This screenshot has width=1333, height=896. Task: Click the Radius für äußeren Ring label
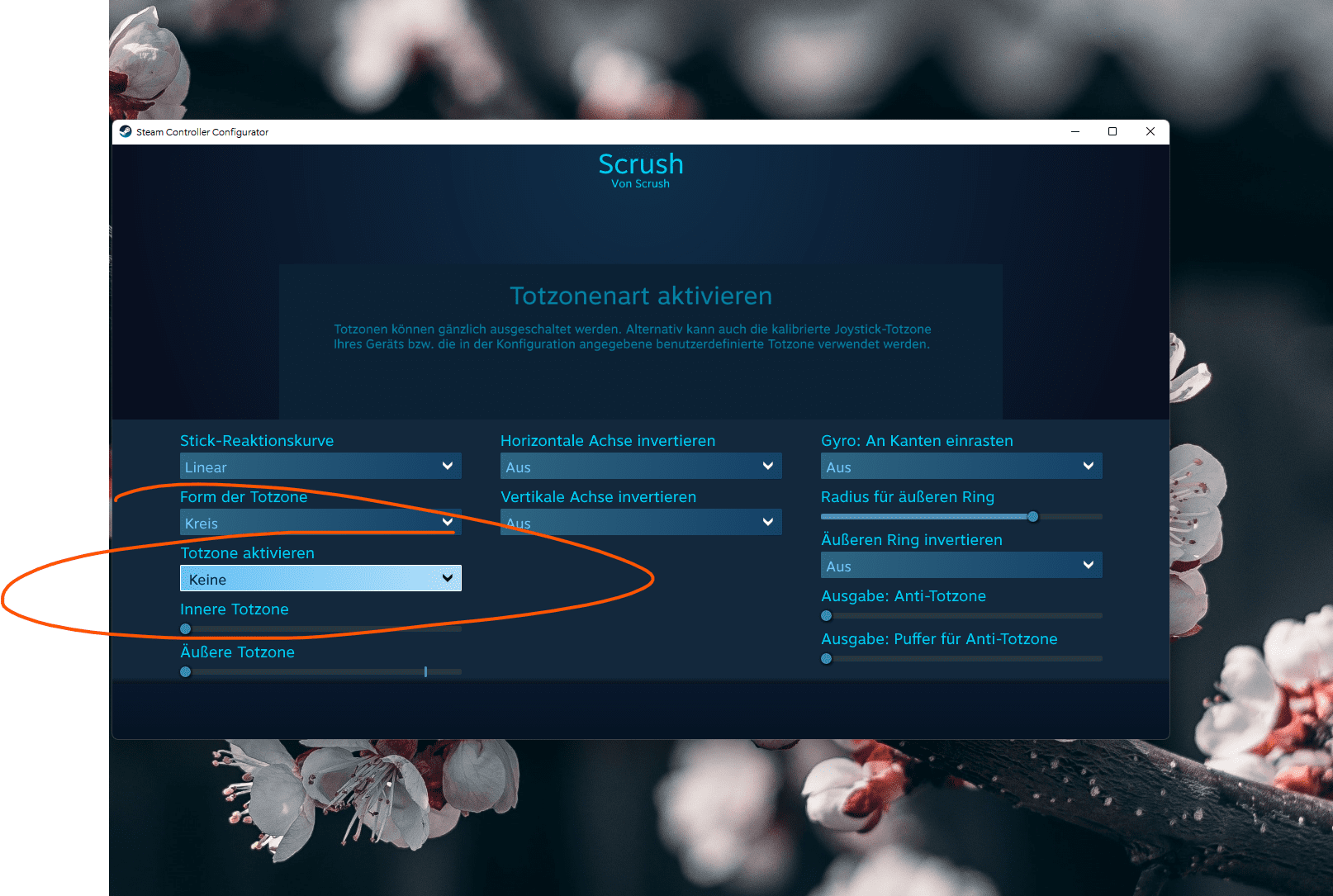(x=908, y=497)
